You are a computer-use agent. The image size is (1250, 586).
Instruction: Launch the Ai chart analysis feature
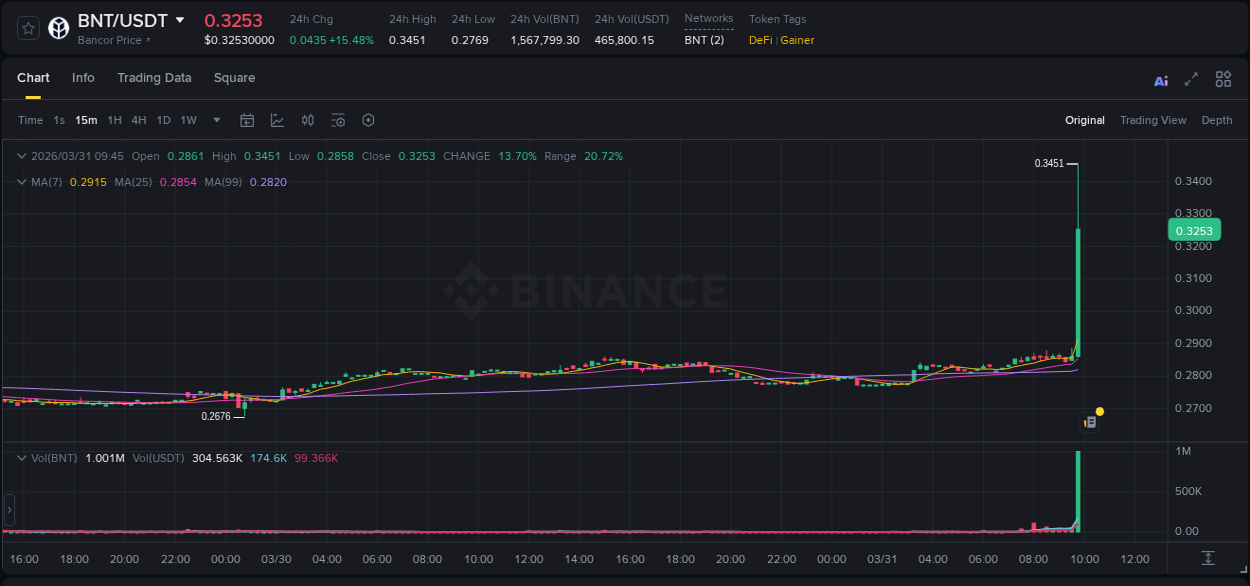tap(1160, 78)
